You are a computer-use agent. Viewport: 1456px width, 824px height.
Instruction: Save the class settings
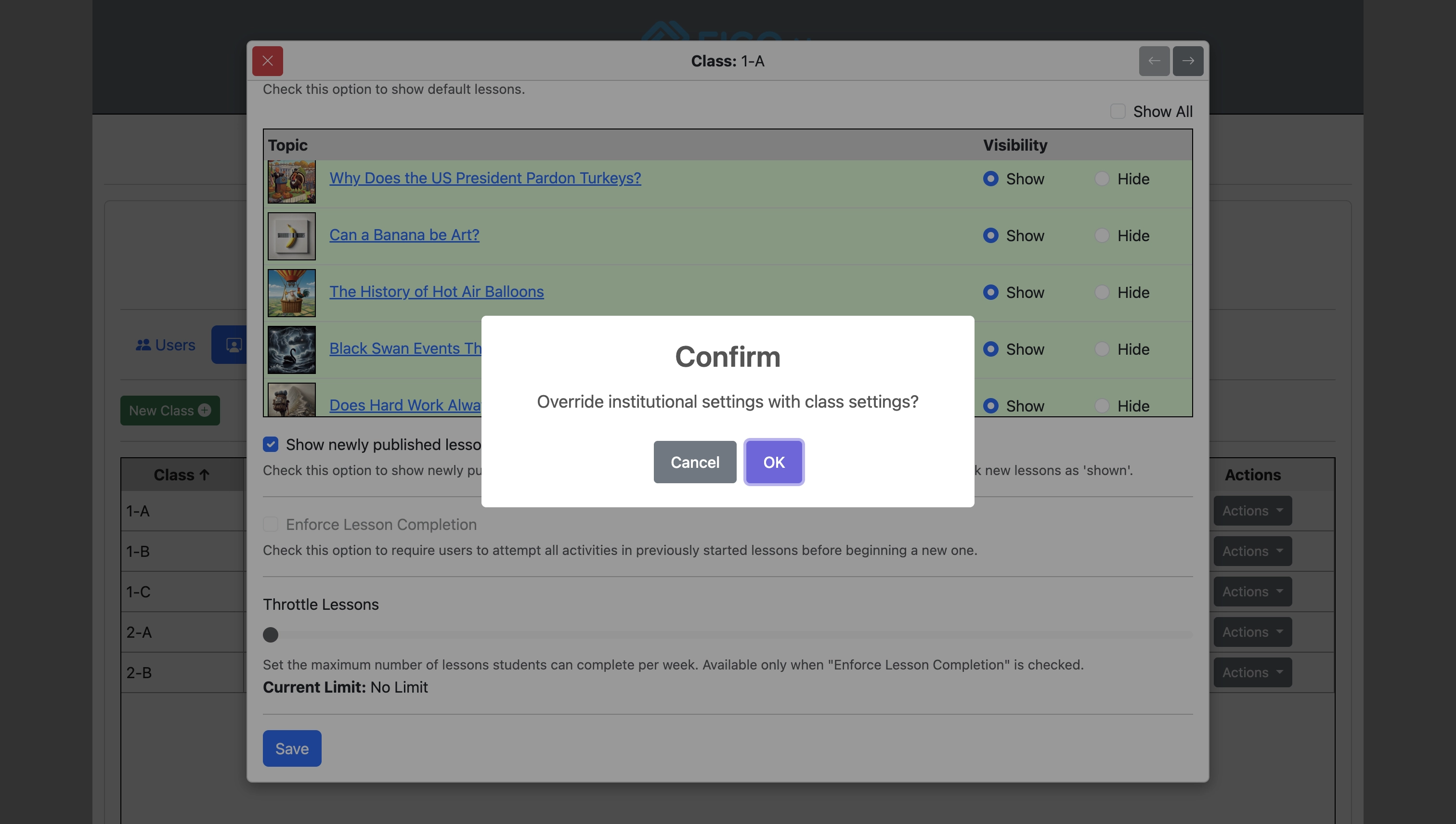(x=292, y=748)
